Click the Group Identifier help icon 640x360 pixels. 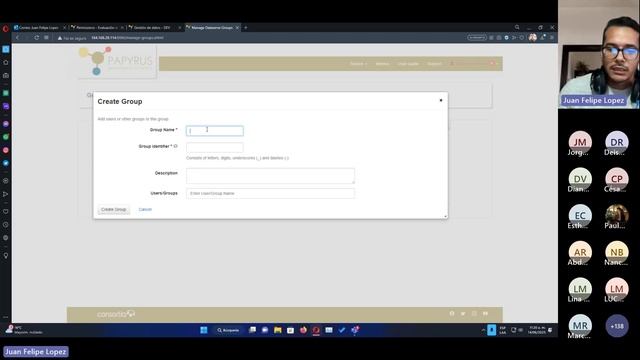click(x=176, y=146)
